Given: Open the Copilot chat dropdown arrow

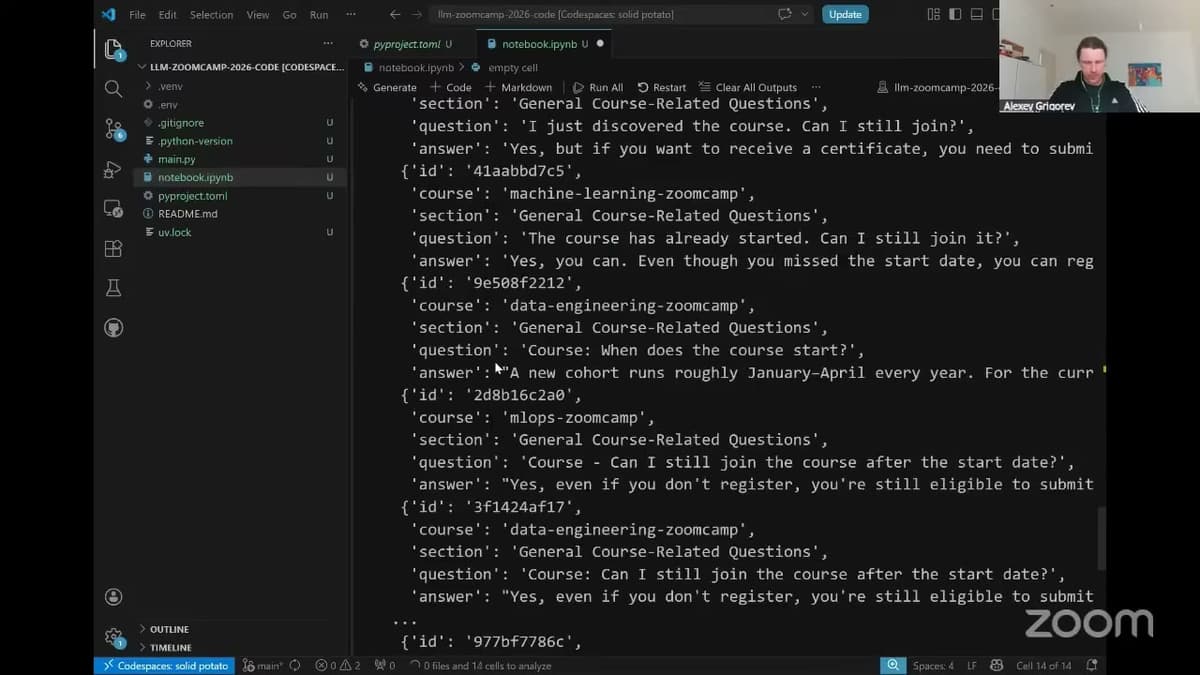Looking at the screenshot, I should [804, 14].
